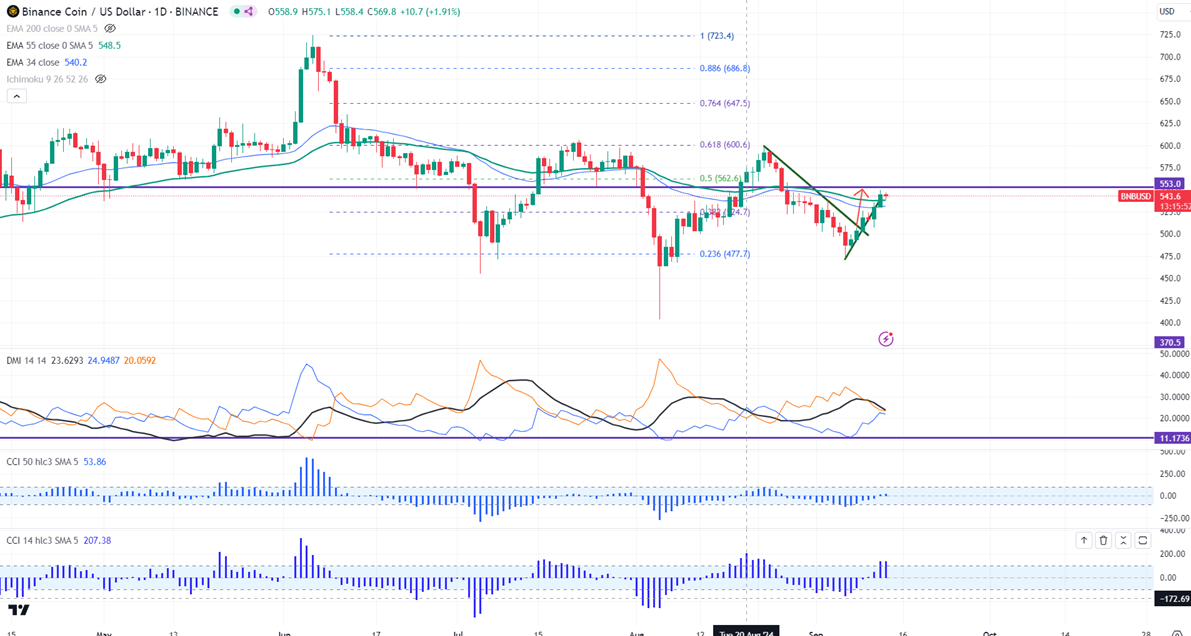Select the Ichimoku 9 26 52 26 legend
Screen dimensions: 1191x636
pyautogui.click(x=48, y=78)
